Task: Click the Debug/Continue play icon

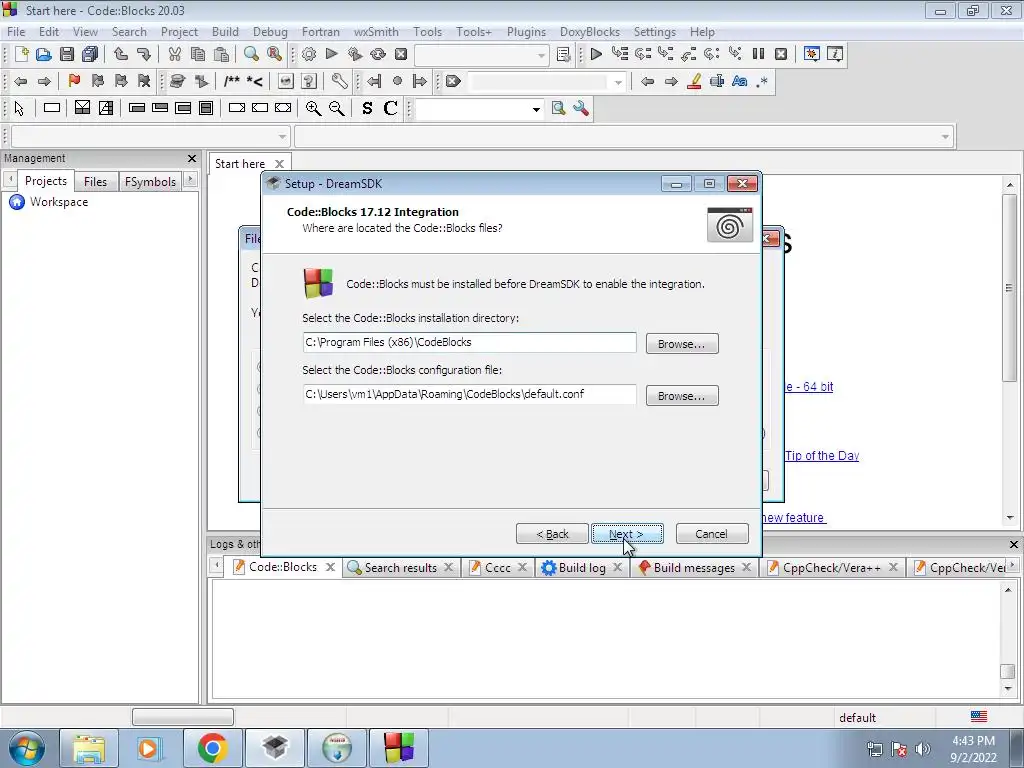Action: 596,54
